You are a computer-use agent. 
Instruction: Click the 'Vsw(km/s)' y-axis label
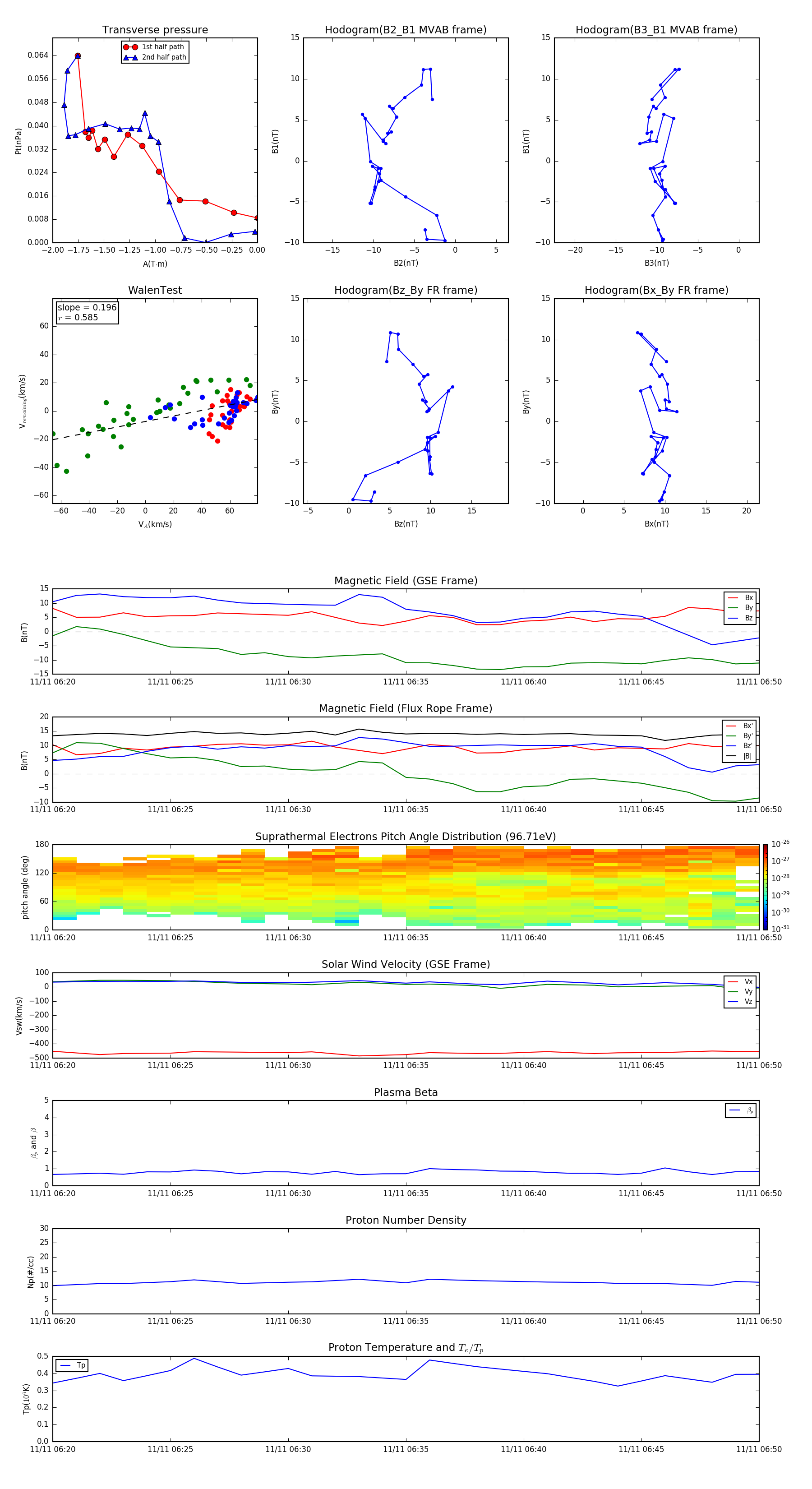[x=18, y=1016]
